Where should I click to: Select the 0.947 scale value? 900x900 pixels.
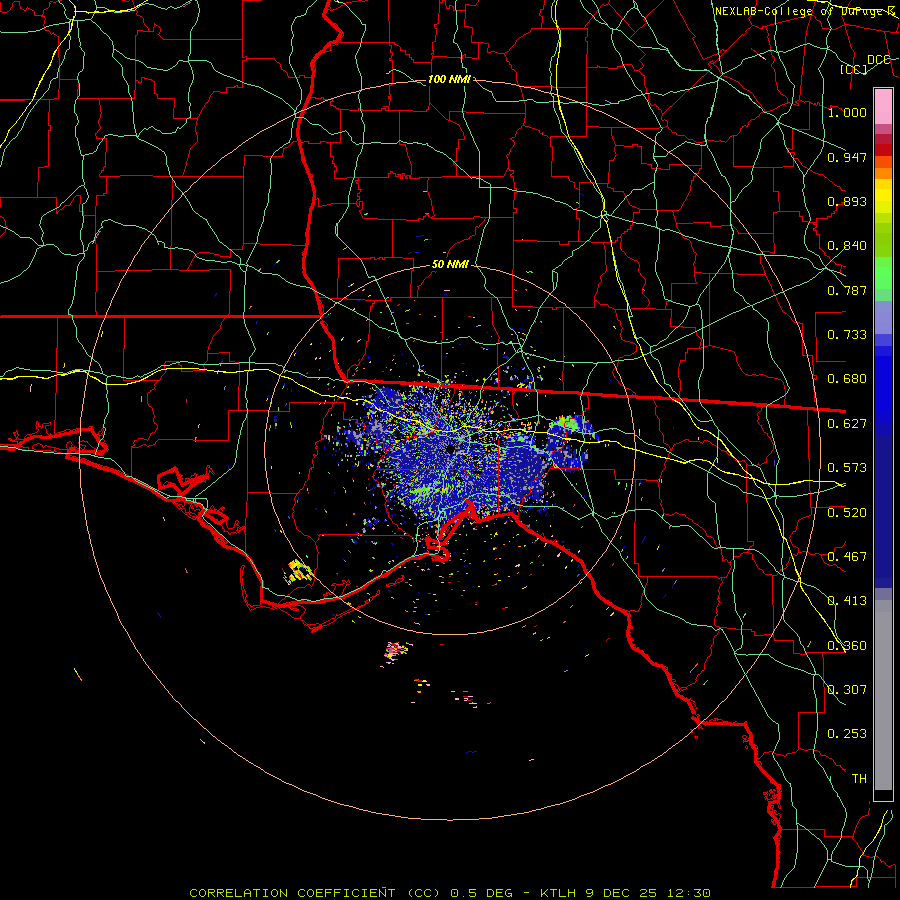tap(847, 157)
